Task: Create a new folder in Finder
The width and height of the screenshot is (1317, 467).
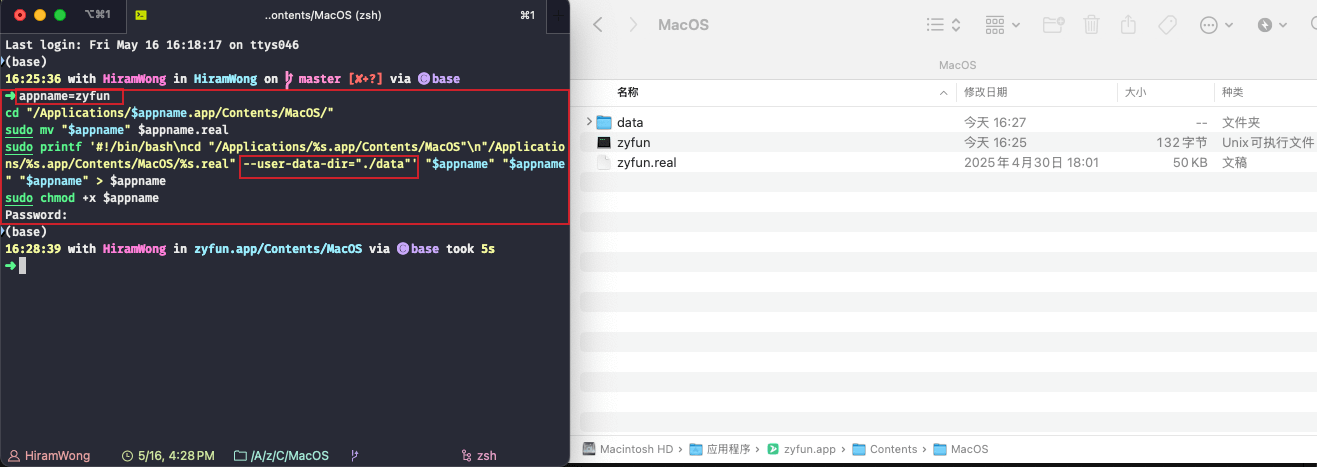Action: click(x=1053, y=25)
